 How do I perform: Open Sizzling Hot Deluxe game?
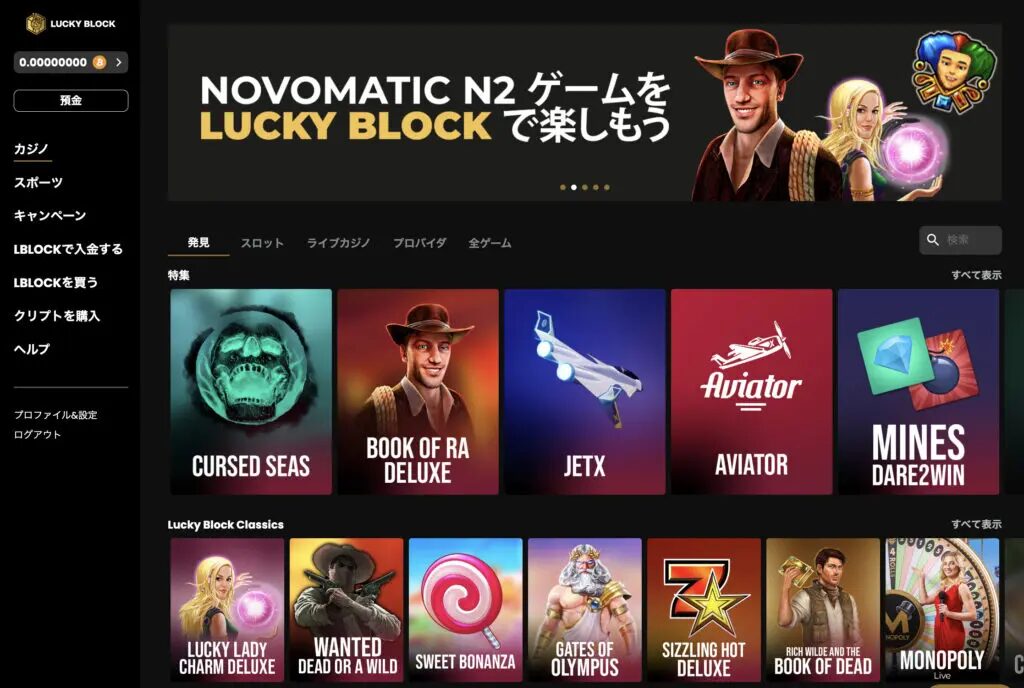tap(704, 610)
